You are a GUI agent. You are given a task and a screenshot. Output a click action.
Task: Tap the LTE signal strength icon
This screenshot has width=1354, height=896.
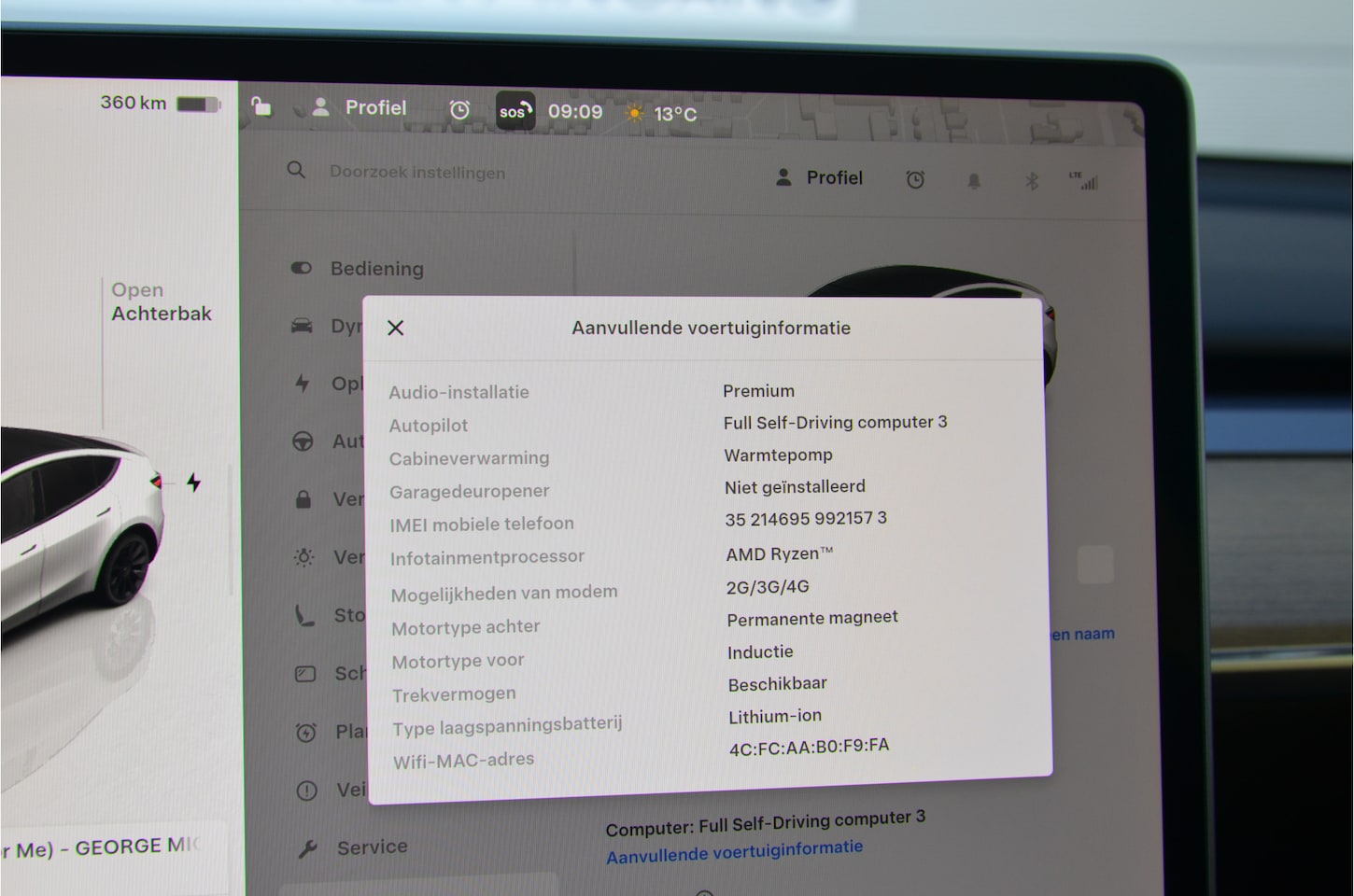pyautogui.click(x=1084, y=181)
